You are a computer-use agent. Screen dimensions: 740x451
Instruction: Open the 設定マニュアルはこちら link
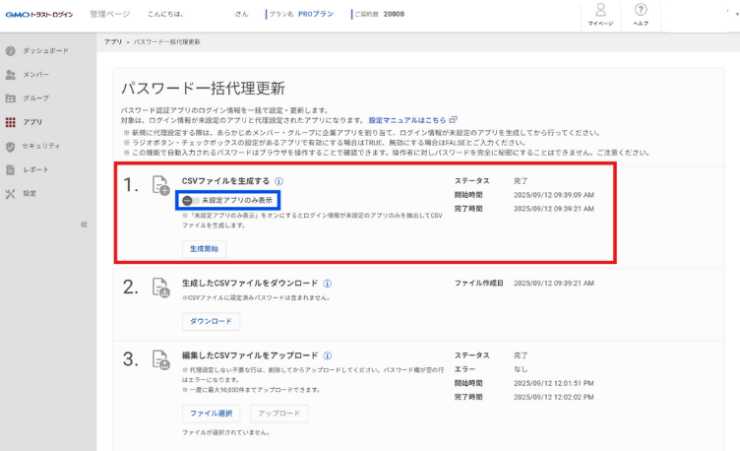pos(408,119)
